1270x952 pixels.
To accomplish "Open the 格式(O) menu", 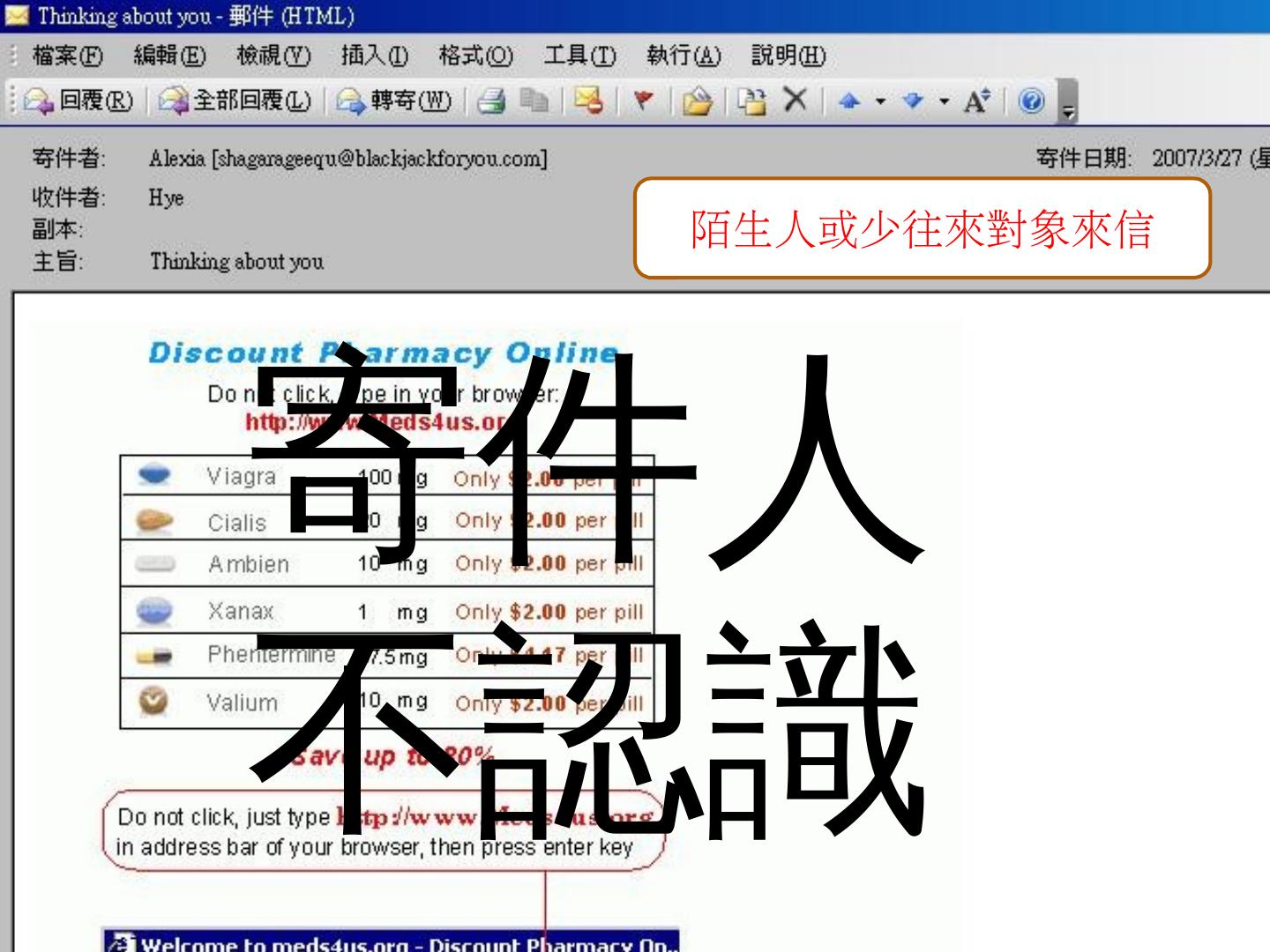I will point(475,56).
